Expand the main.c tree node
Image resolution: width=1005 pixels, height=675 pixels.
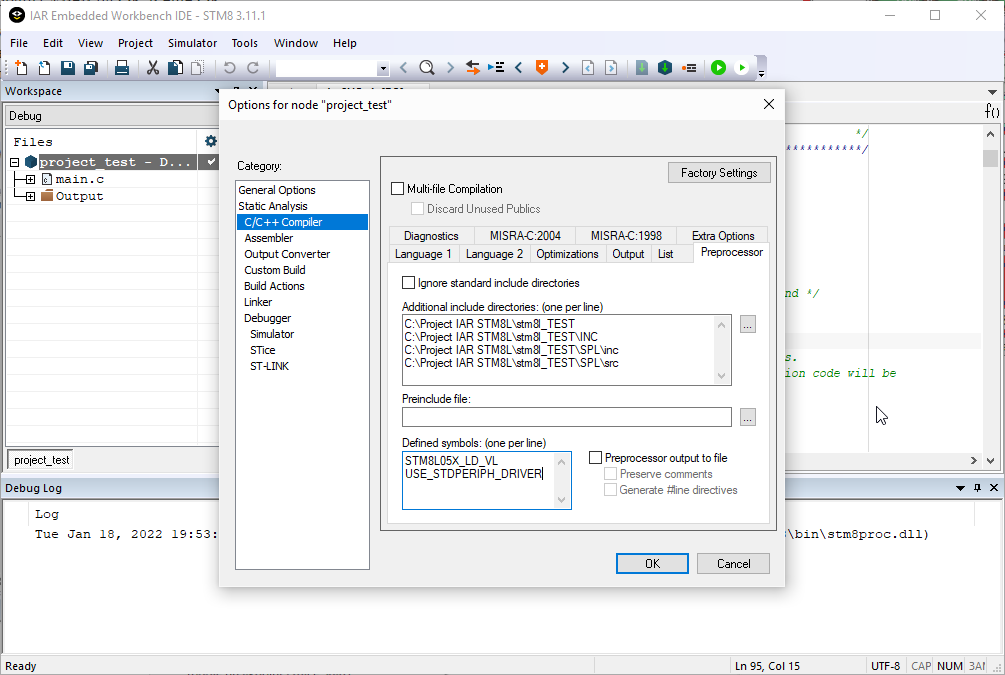[30, 179]
